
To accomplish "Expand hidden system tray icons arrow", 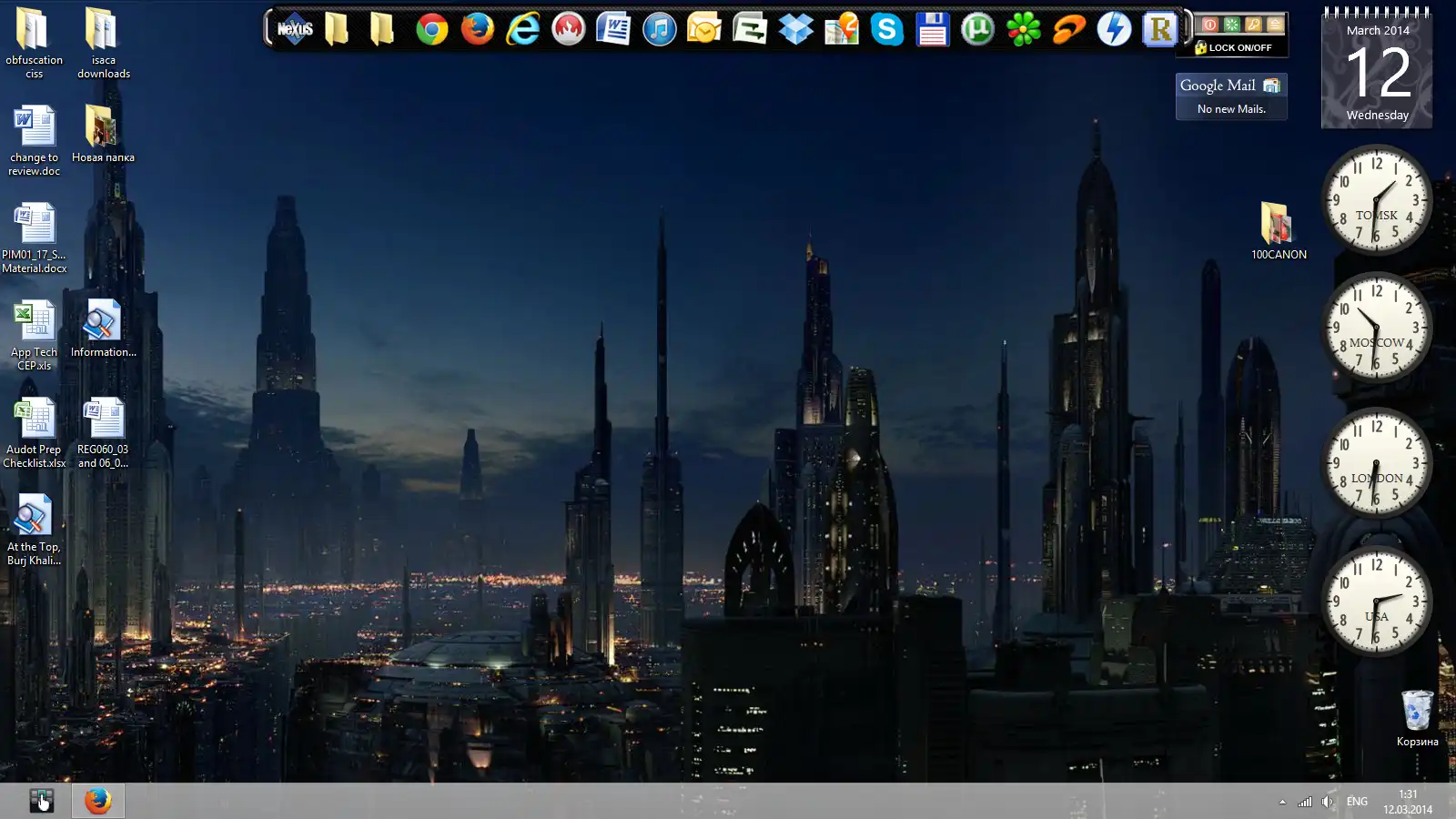I will (1282, 802).
